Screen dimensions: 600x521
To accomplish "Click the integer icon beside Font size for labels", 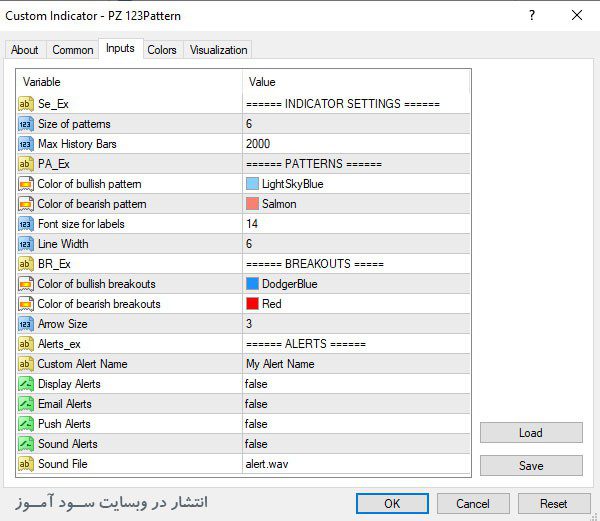I will [25, 224].
